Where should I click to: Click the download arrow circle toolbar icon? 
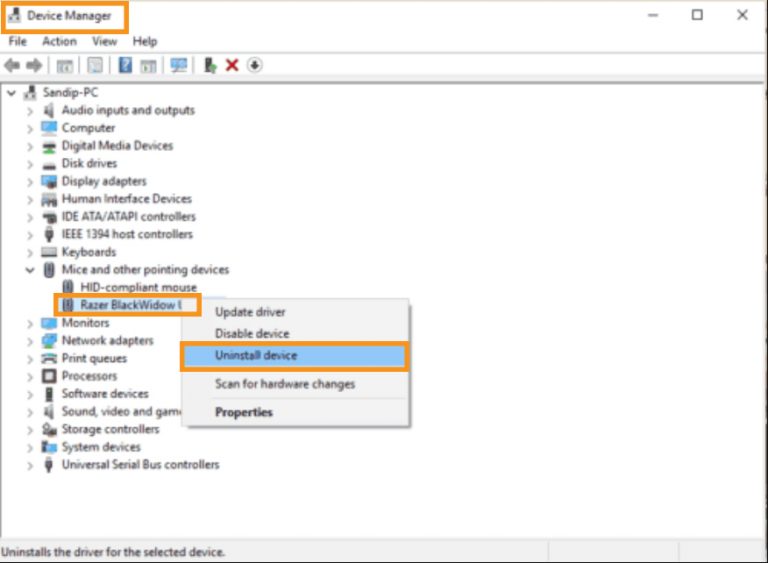[x=254, y=65]
